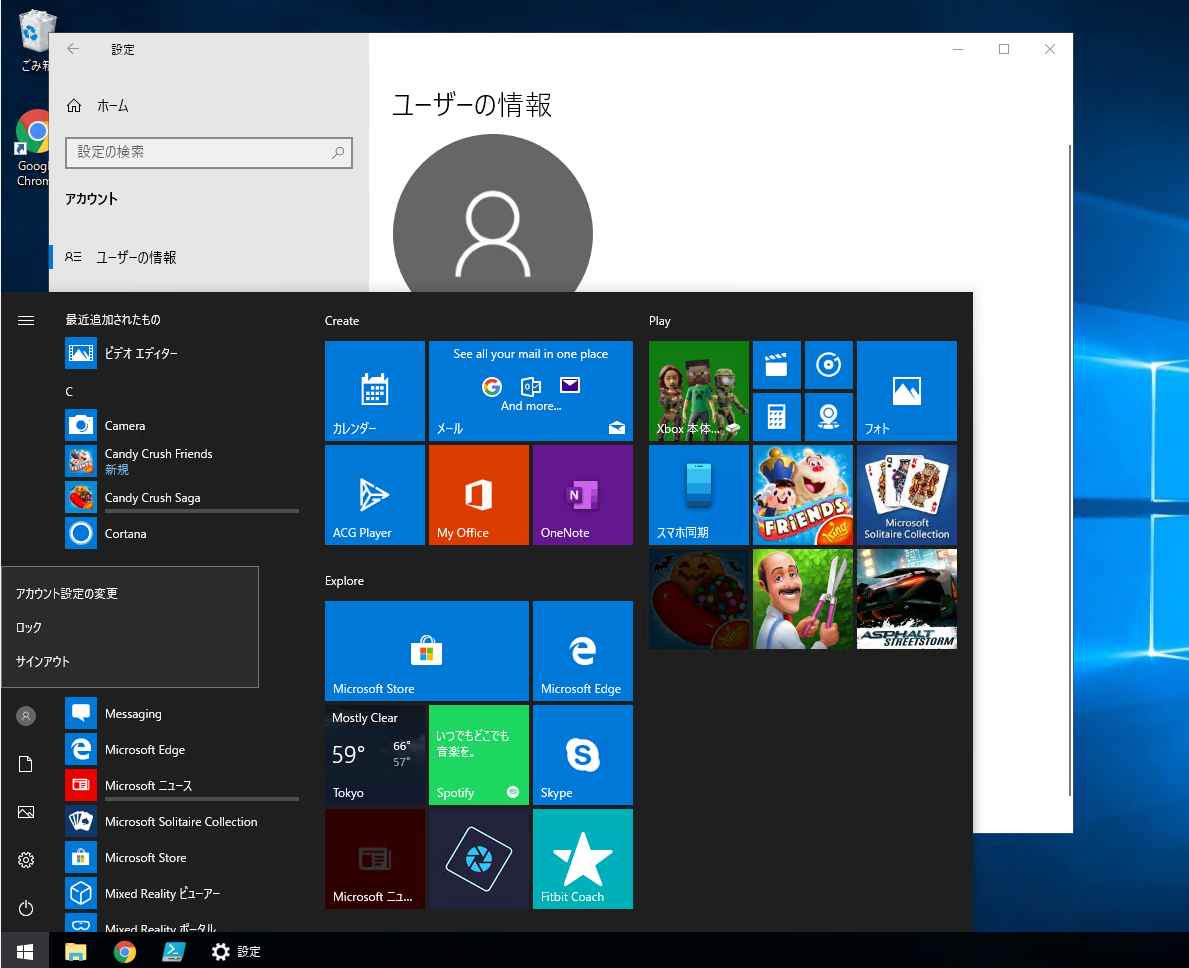Open Microsoft Edge in the app list
This screenshot has width=1189, height=968.
(x=182, y=750)
